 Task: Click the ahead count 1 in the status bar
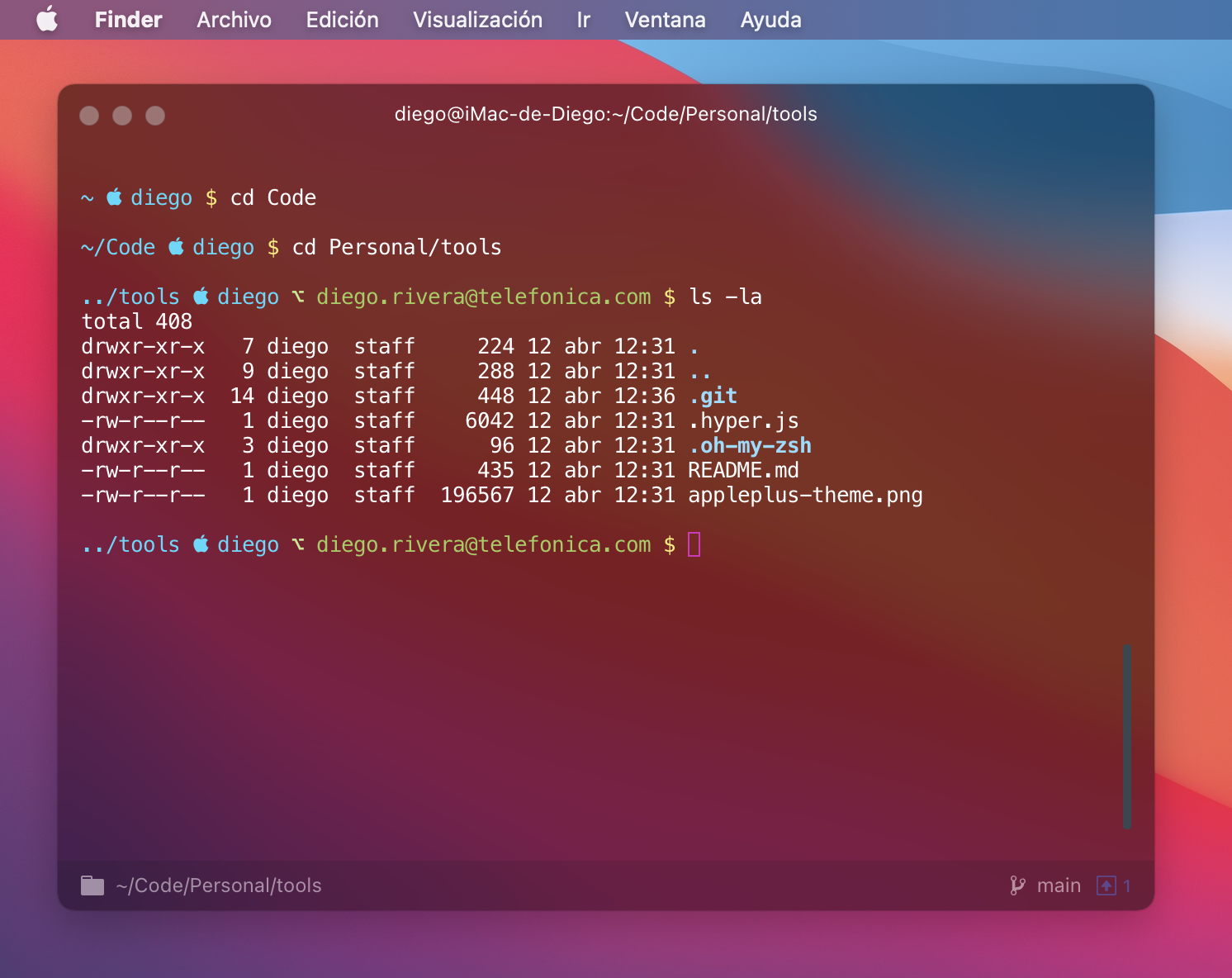click(1126, 885)
